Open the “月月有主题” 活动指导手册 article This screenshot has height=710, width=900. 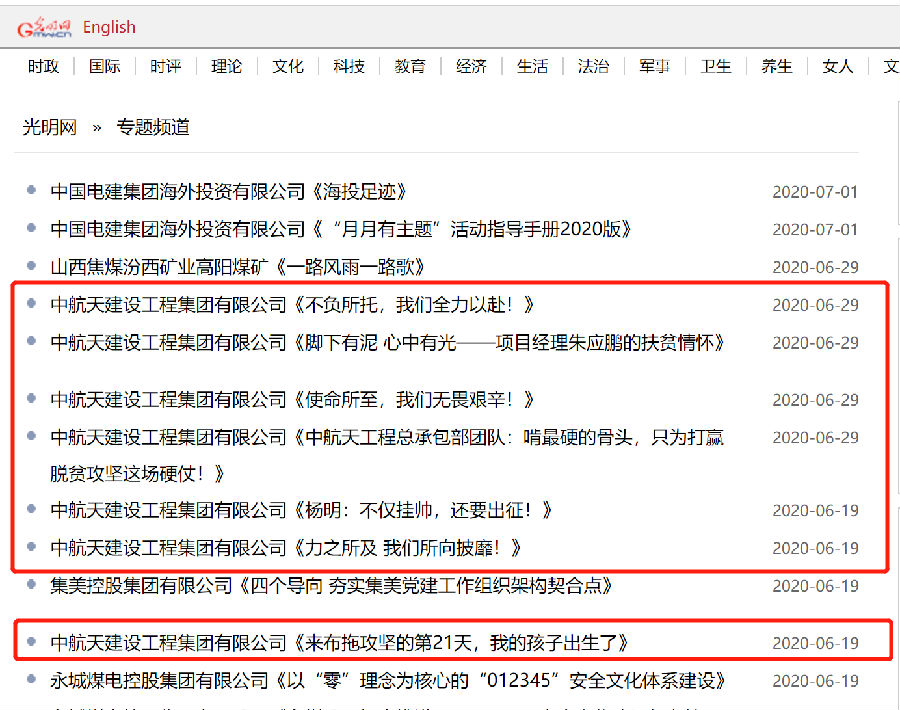coord(341,229)
